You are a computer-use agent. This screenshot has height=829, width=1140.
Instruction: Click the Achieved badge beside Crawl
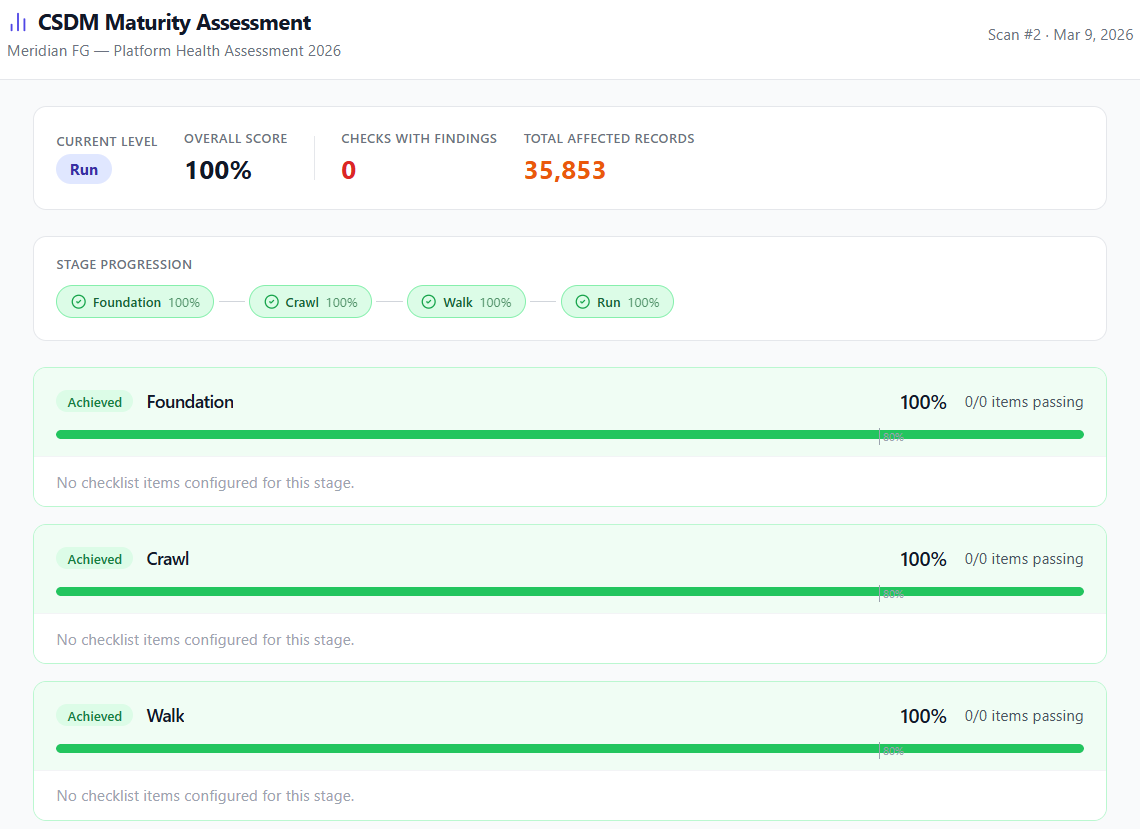(x=95, y=559)
